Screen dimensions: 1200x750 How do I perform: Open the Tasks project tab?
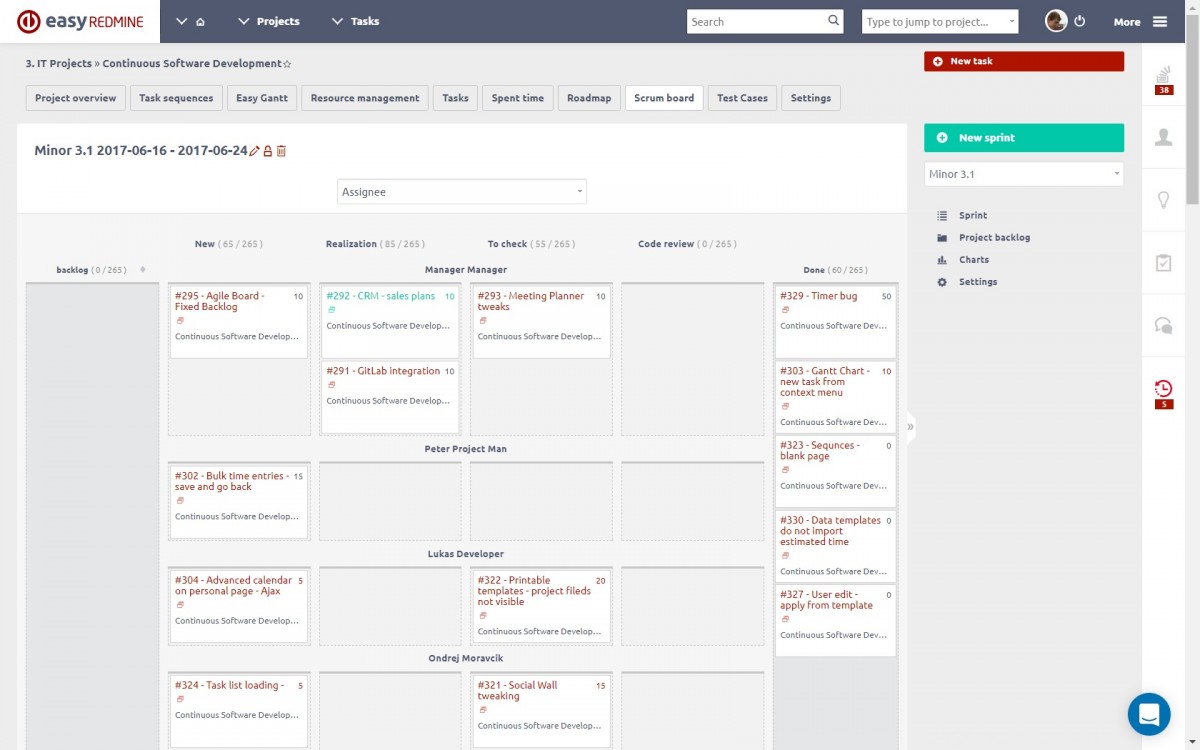pyautogui.click(x=455, y=98)
